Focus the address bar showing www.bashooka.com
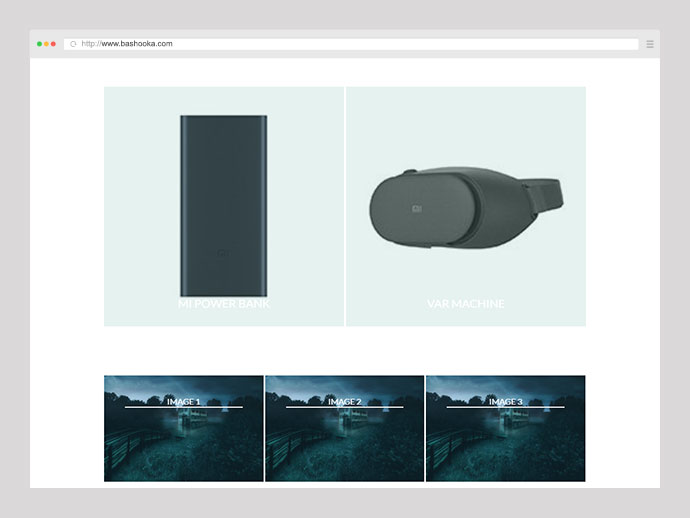The height and width of the screenshot is (518, 690). (351, 44)
